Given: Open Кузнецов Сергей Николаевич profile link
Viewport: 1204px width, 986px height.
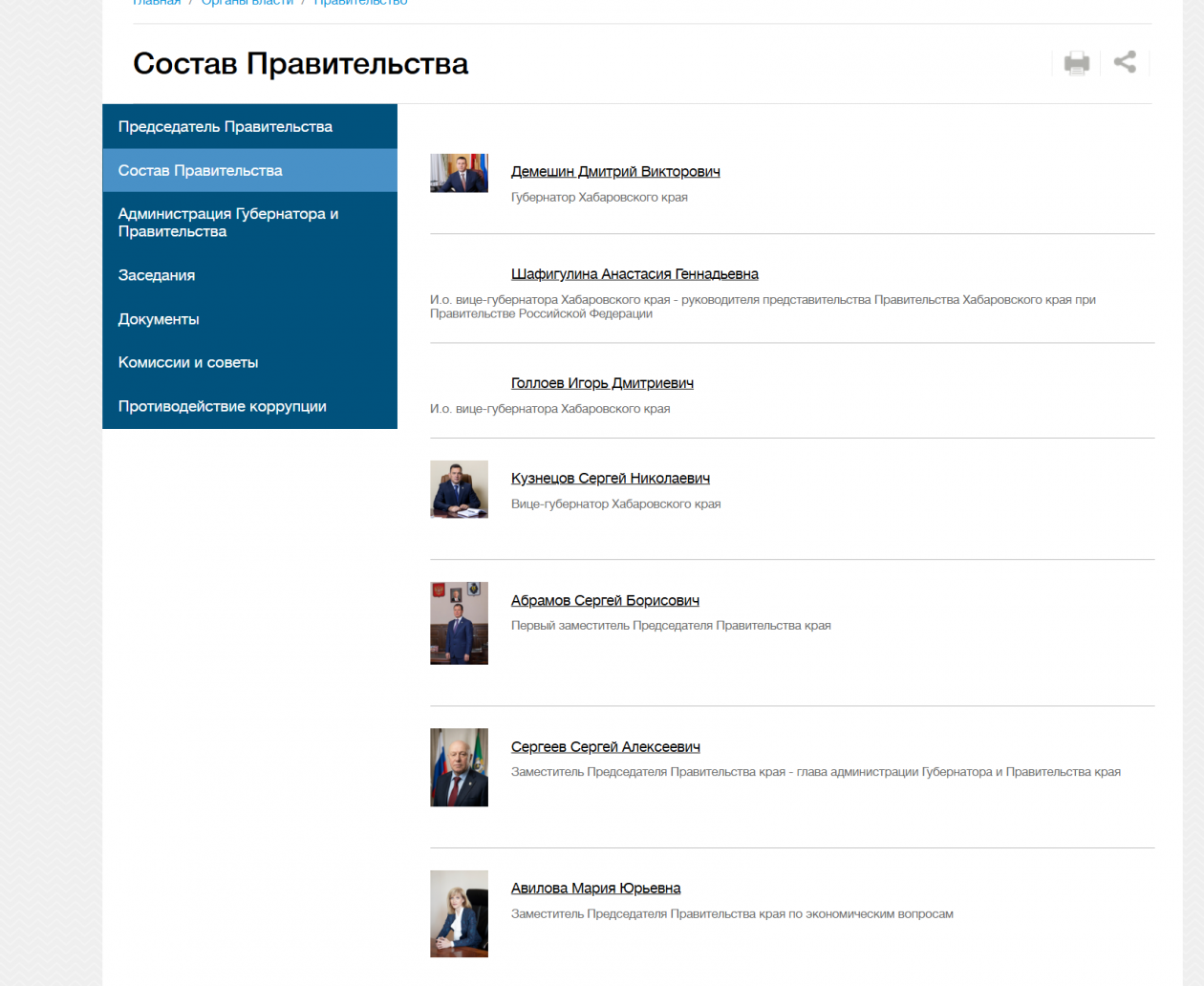Looking at the screenshot, I should click(x=611, y=479).
